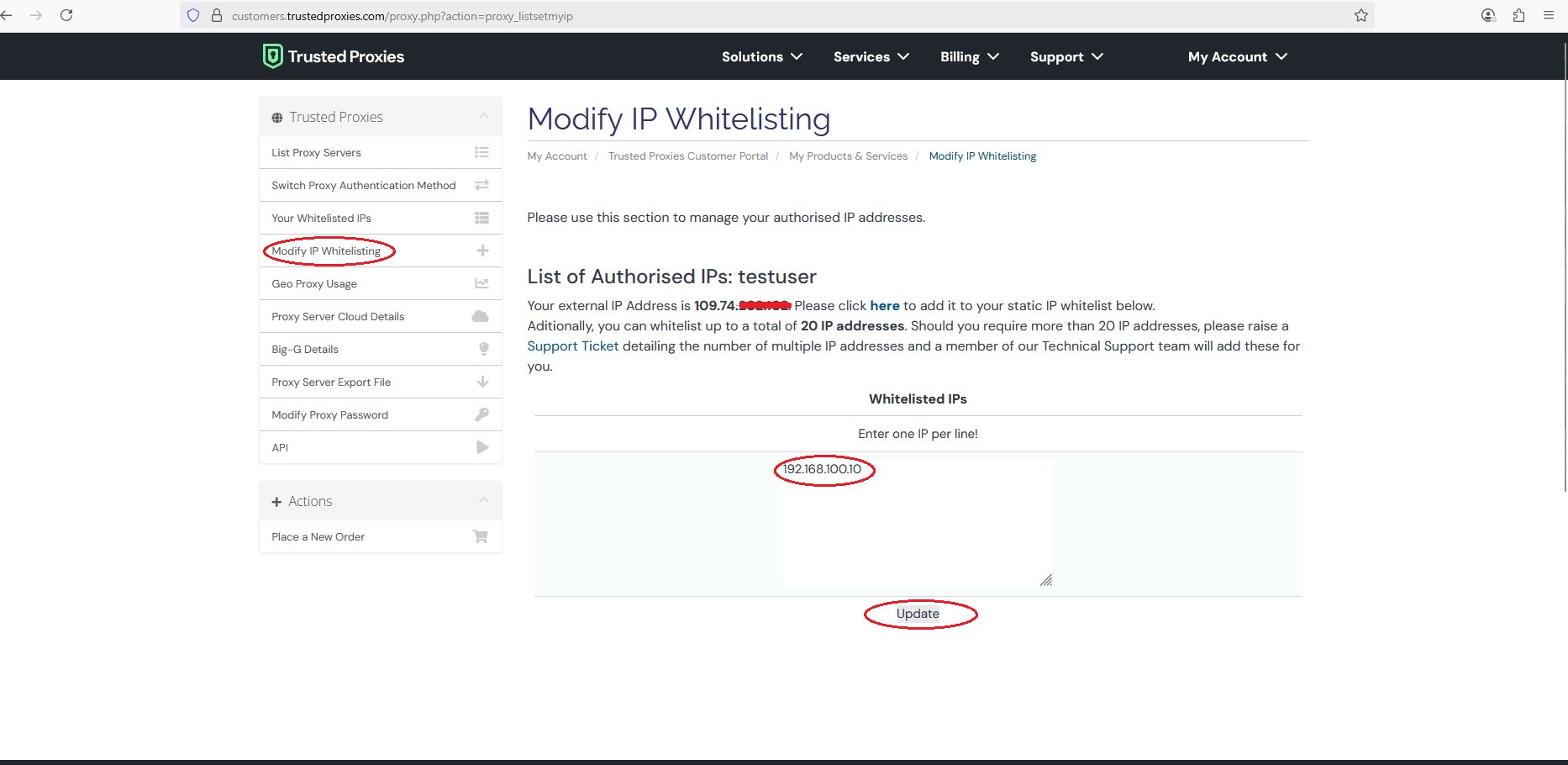This screenshot has height=765, width=1568.
Task: Open the Support dropdown menu
Action: [1067, 56]
